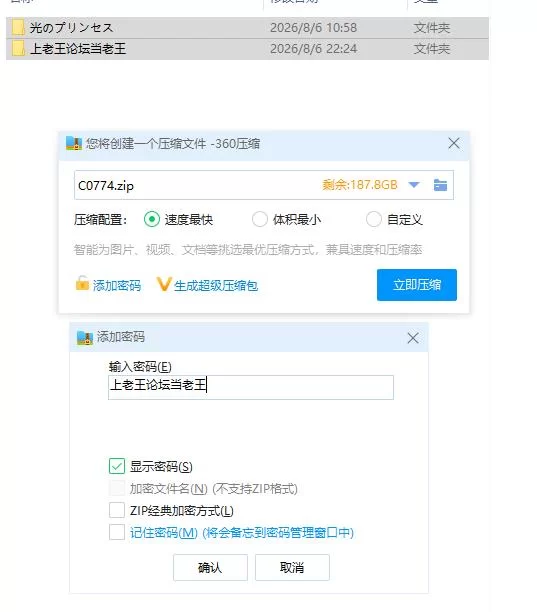Click the date 2026/8/6 10:58
This screenshot has width=537, height=612.
(x=313, y=28)
